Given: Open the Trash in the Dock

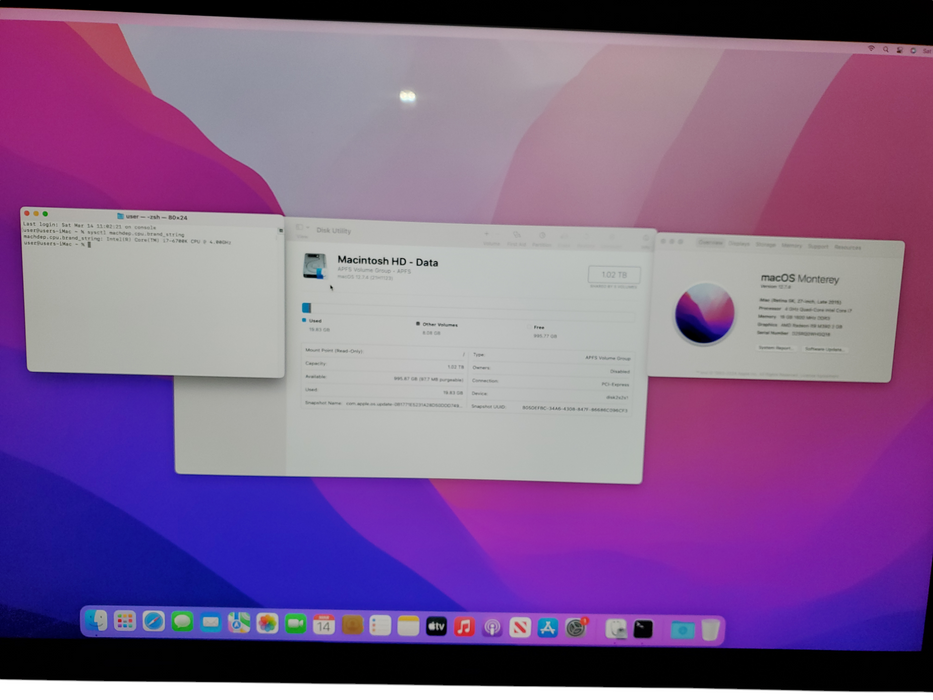Looking at the screenshot, I should [710, 630].
